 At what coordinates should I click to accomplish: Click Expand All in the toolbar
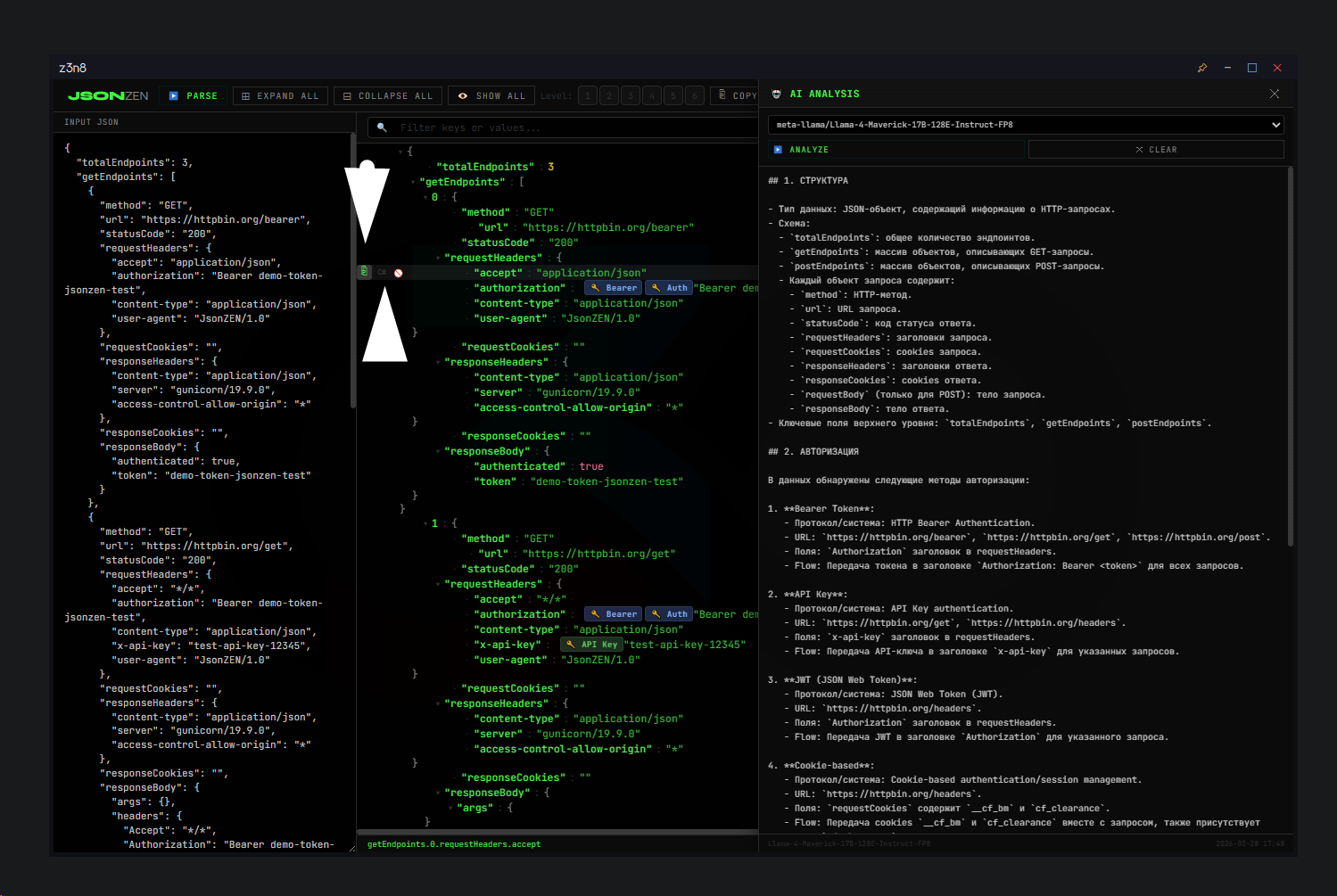pyautogui.click(x=280, y=95)
